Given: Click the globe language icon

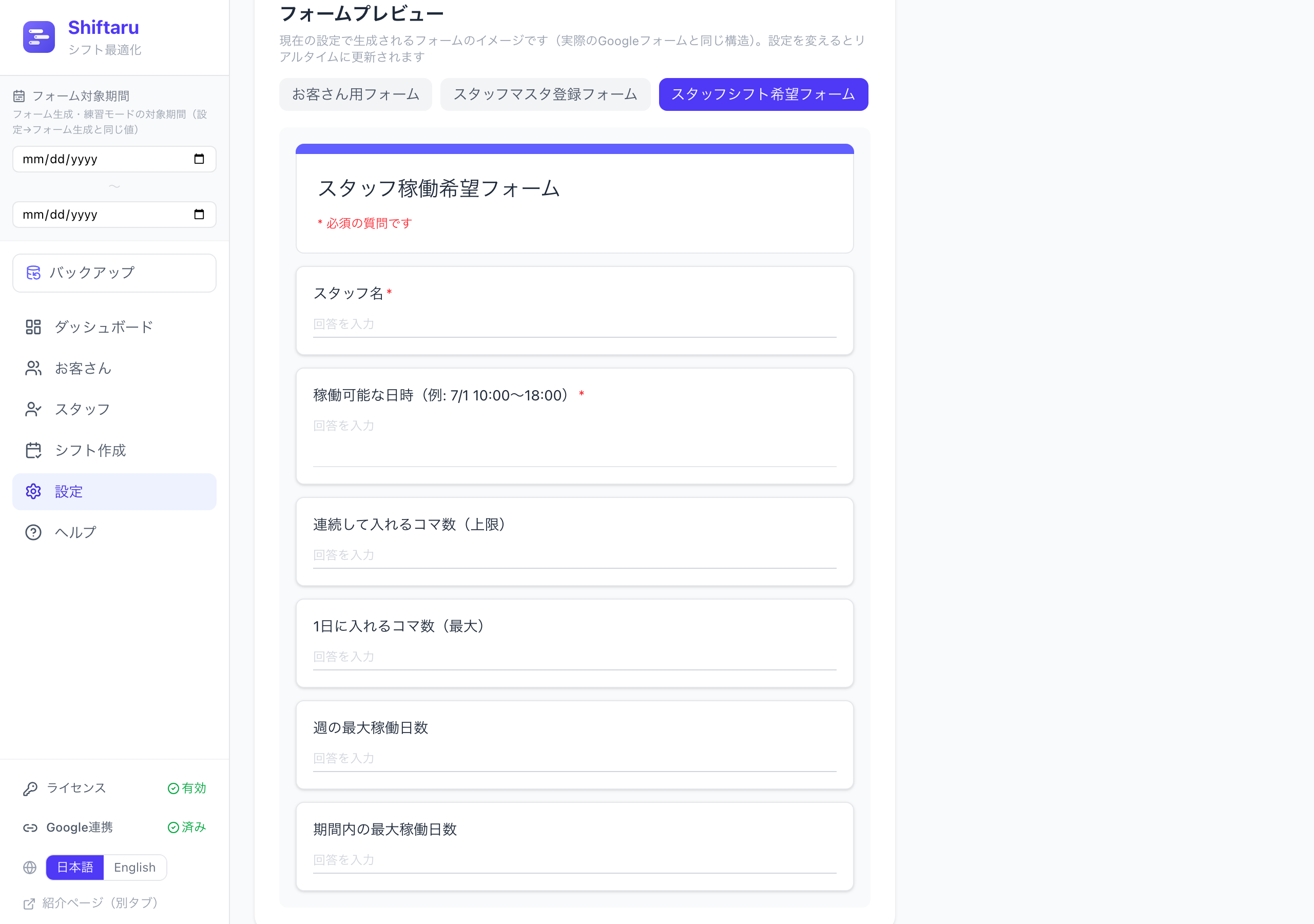Looking at the screenshot, I should pyautogui.click(x=30, y=868).
